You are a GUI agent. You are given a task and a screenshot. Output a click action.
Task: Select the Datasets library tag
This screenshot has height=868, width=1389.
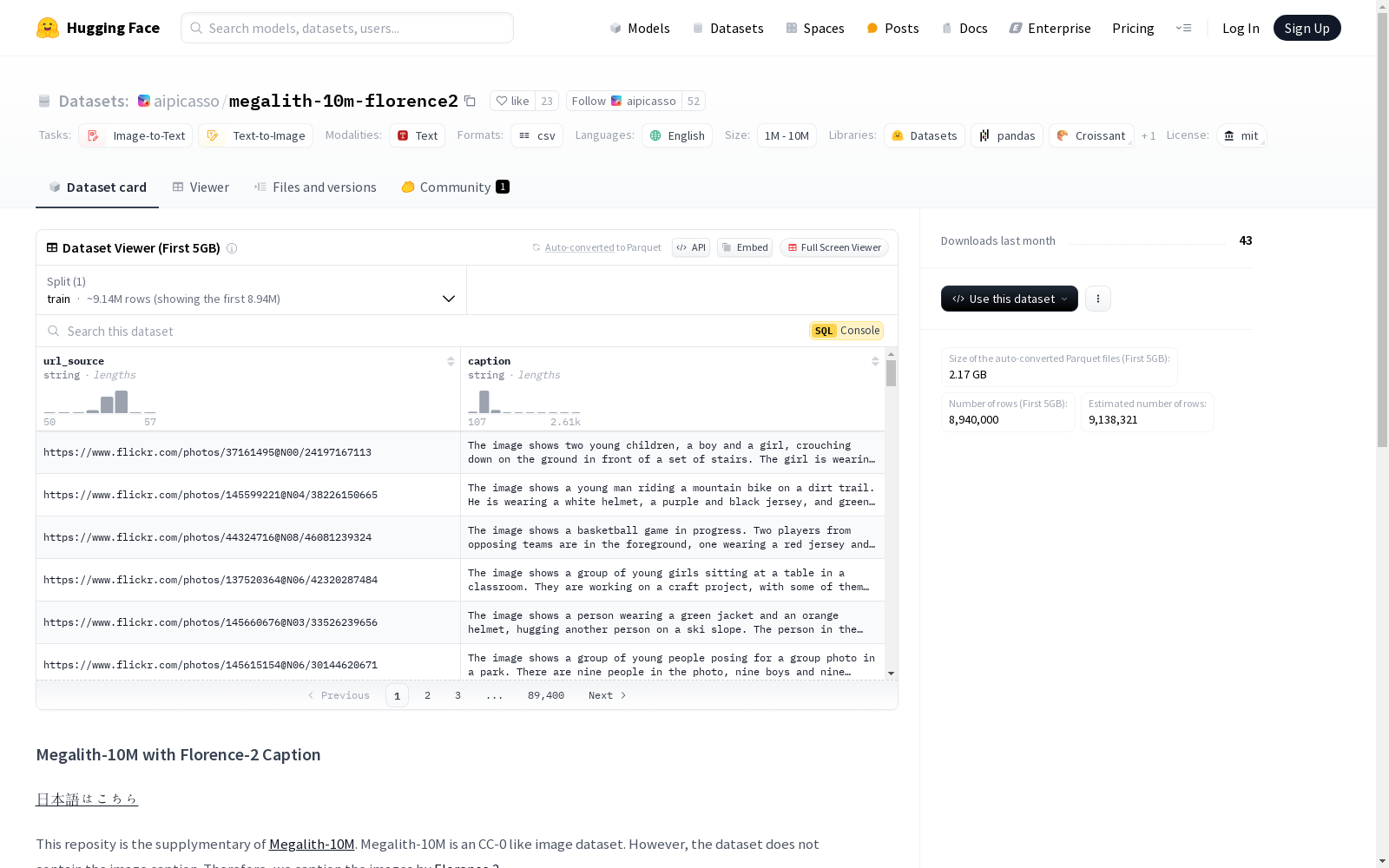click(925, 135)
